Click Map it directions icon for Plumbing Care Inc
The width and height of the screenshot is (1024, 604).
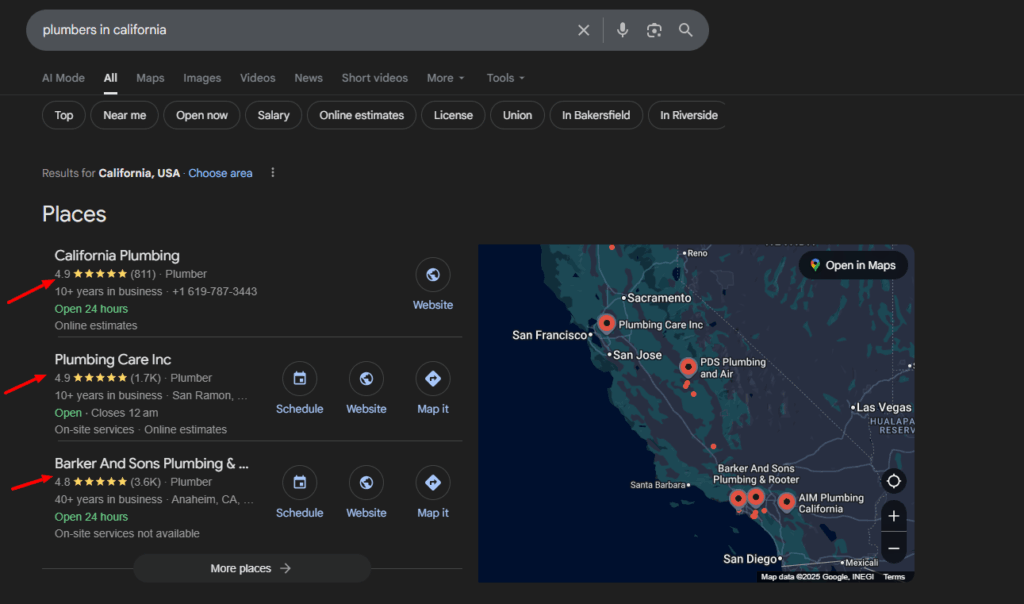432,379
